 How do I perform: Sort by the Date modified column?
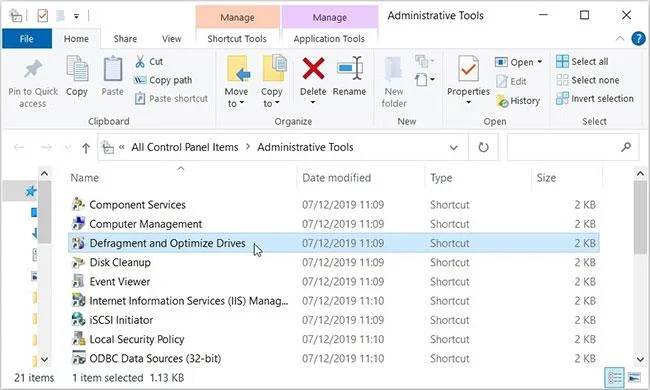[x=337, y=178]
